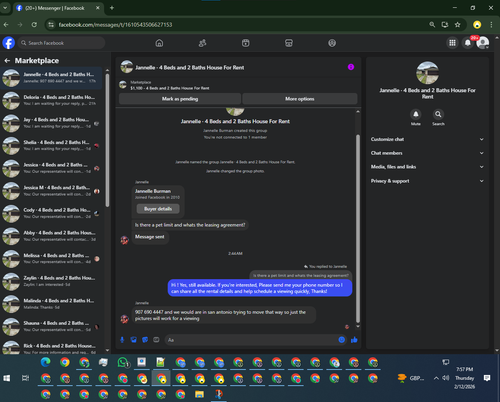
Task: Open the Cody conversation
Action: tap(52, 213)
